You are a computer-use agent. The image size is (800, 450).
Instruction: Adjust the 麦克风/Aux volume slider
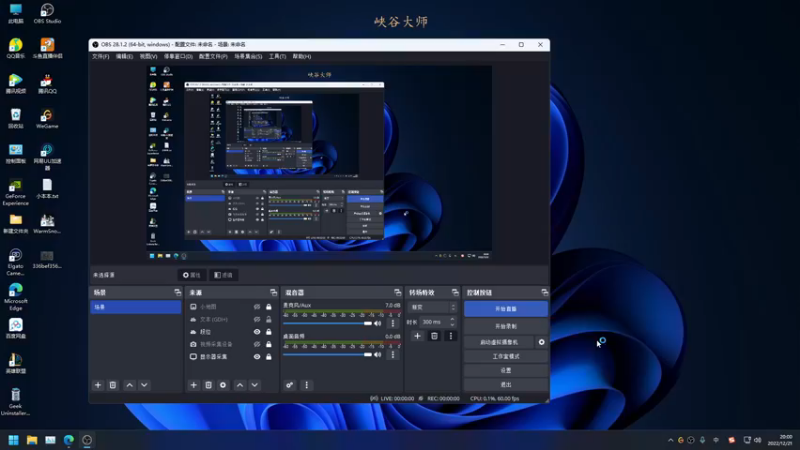click(327, 323)
